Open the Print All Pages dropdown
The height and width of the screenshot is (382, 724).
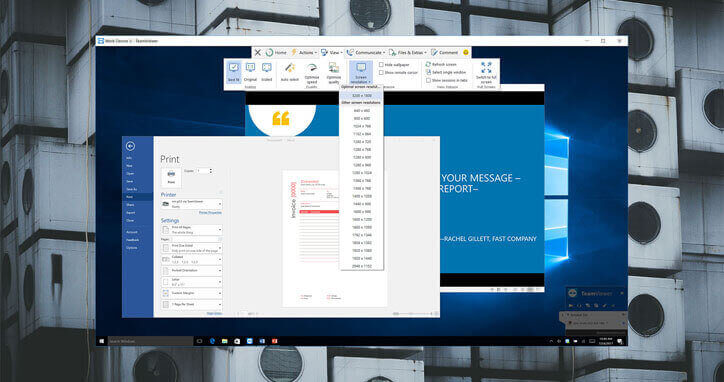pos(192,230)
